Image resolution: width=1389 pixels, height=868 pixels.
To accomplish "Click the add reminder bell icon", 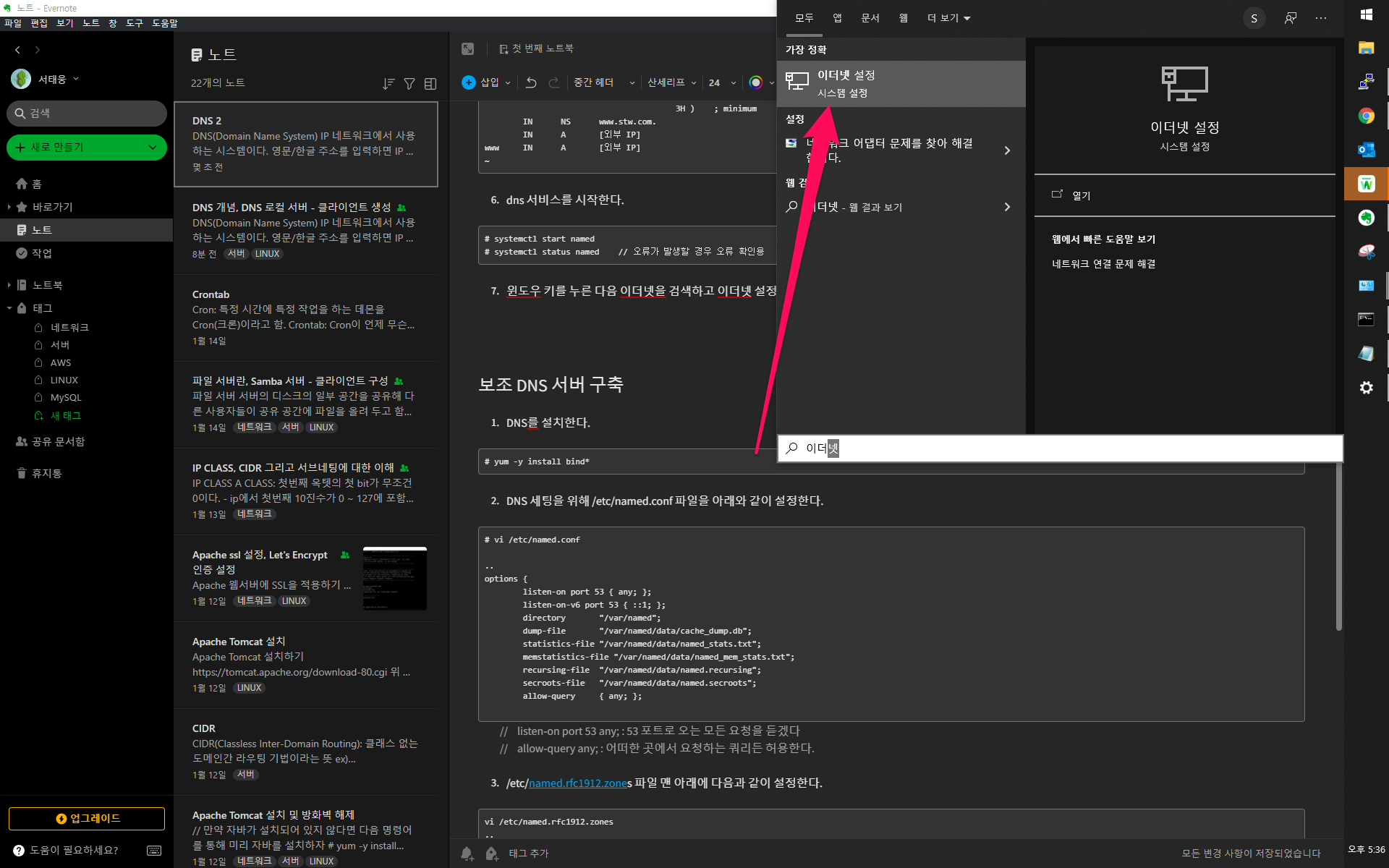I will coord(467,854).
